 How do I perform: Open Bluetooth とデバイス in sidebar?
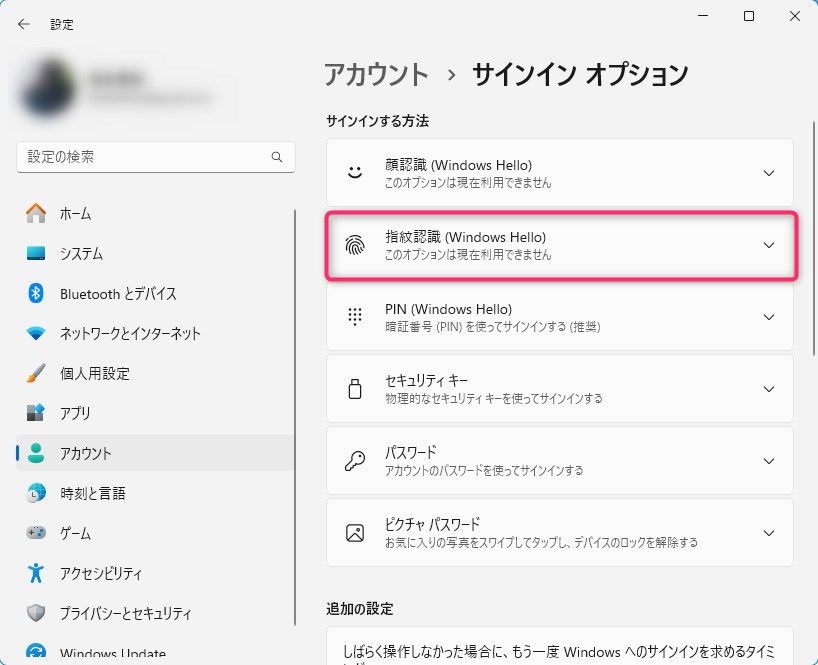(117, 293)
